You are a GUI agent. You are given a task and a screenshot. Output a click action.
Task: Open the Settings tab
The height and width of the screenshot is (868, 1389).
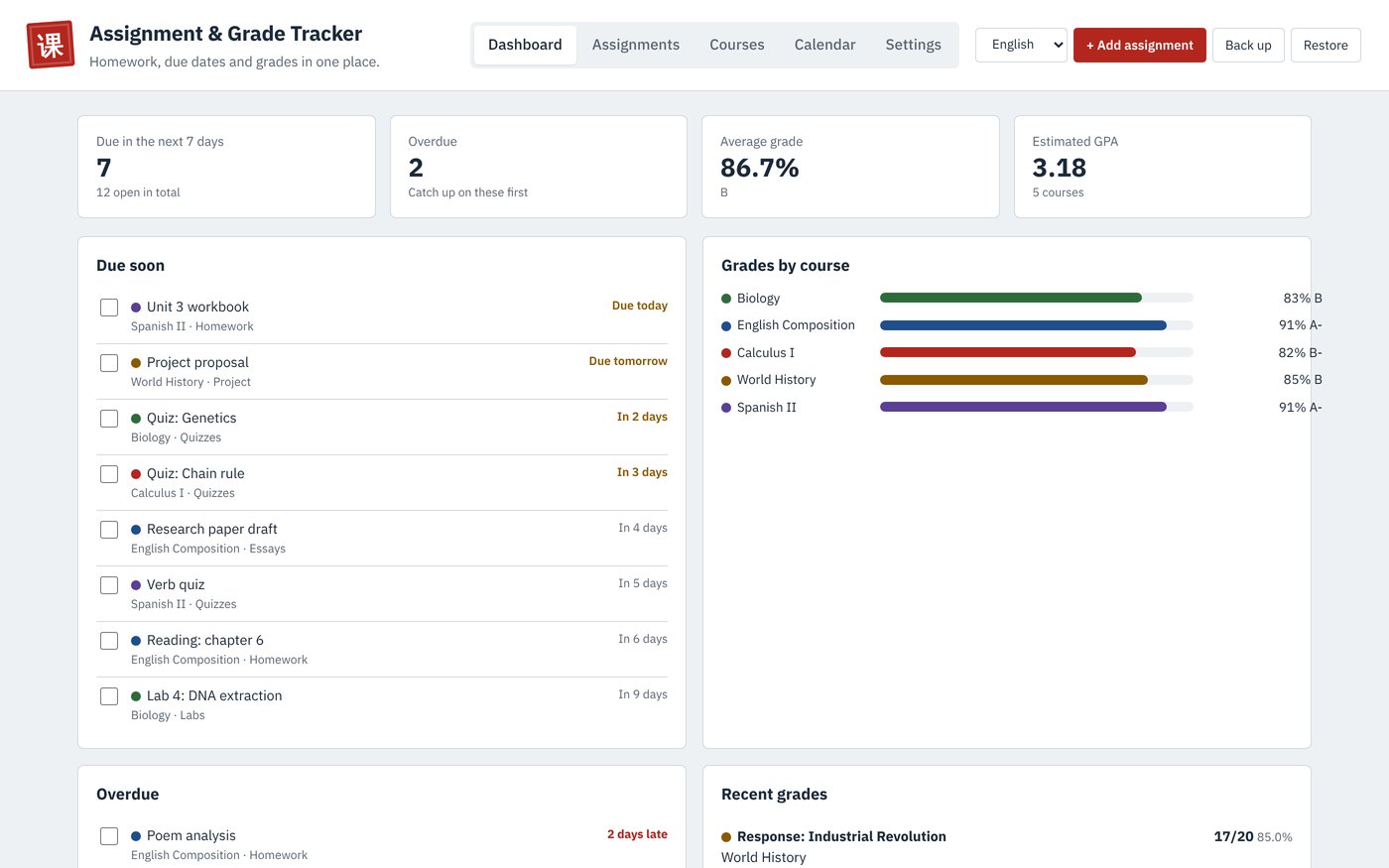click(913, 45)
